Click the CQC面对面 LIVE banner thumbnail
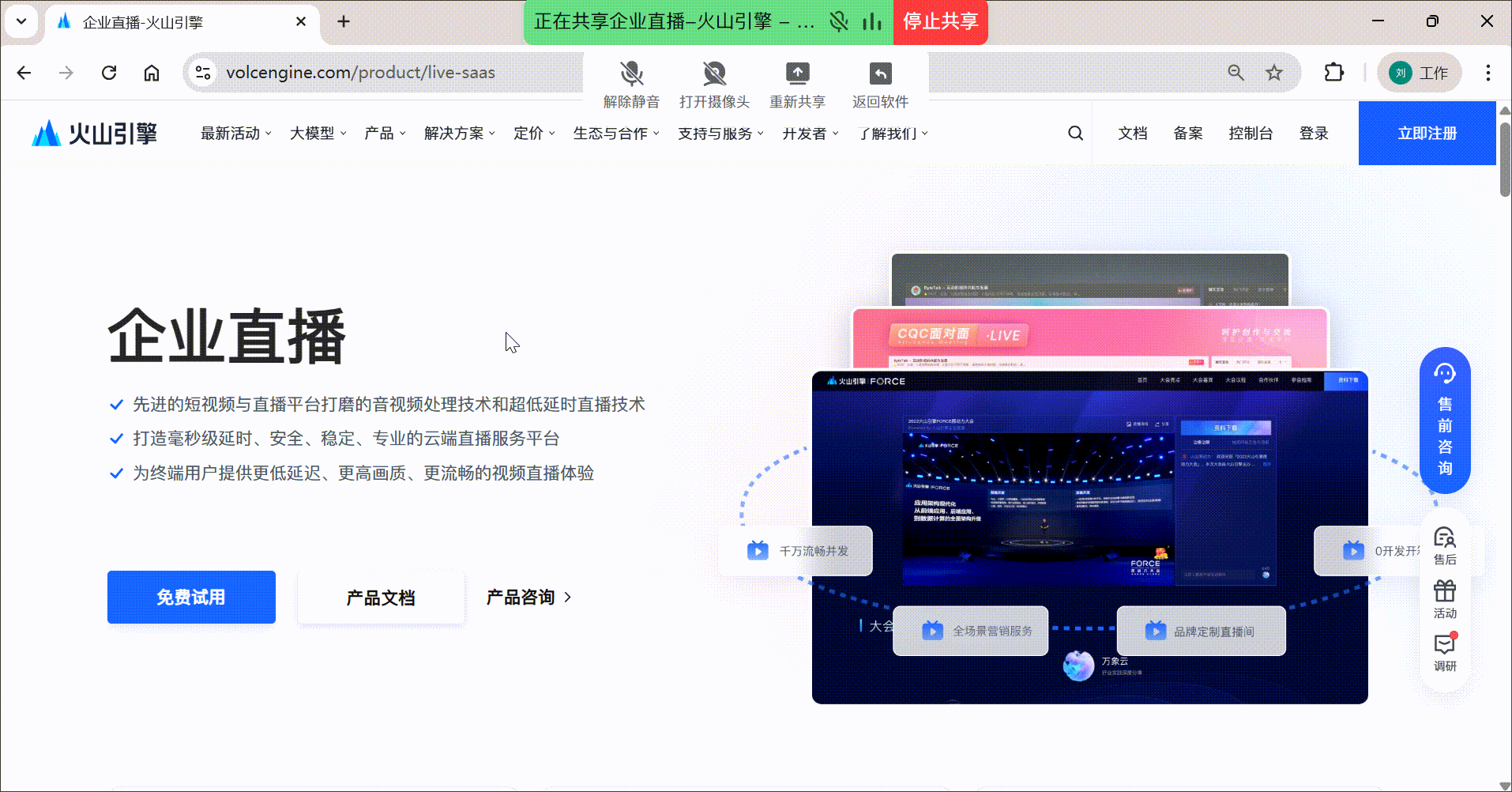Image resolution: width=1512 pixels, height=792 pixels. [1090, 338]
